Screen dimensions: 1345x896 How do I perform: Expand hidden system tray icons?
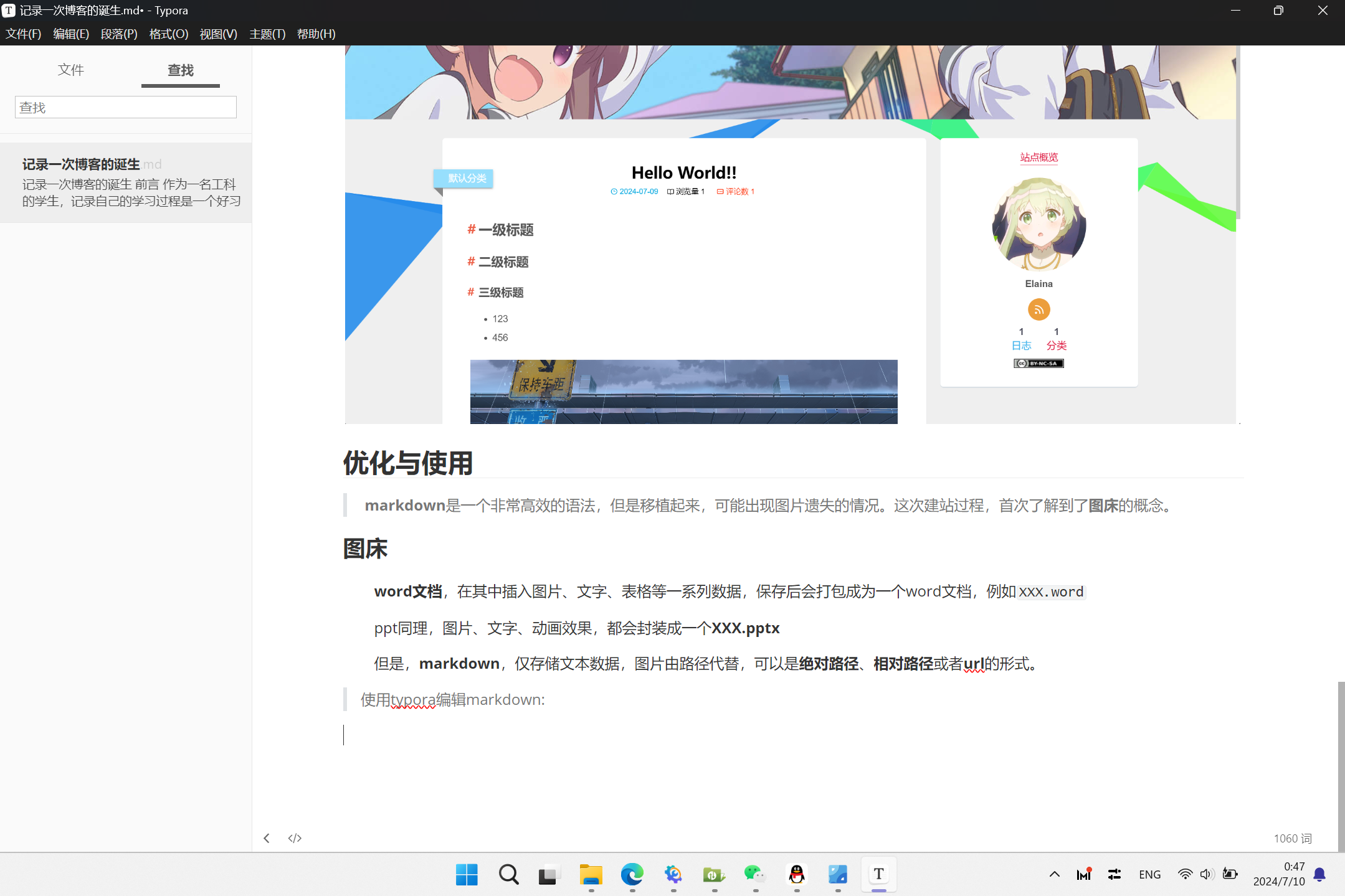tap(1054, 874)
